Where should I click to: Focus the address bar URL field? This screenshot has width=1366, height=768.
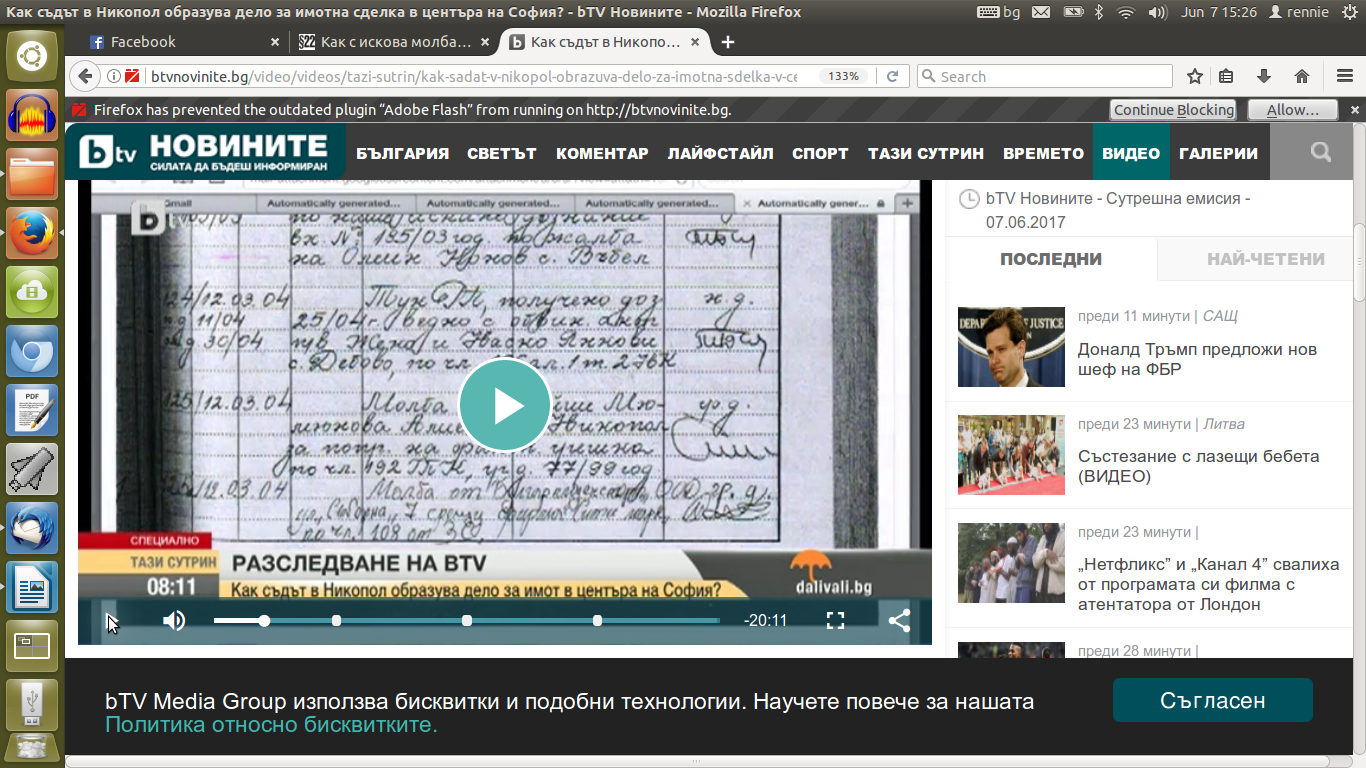coord(473,76)
